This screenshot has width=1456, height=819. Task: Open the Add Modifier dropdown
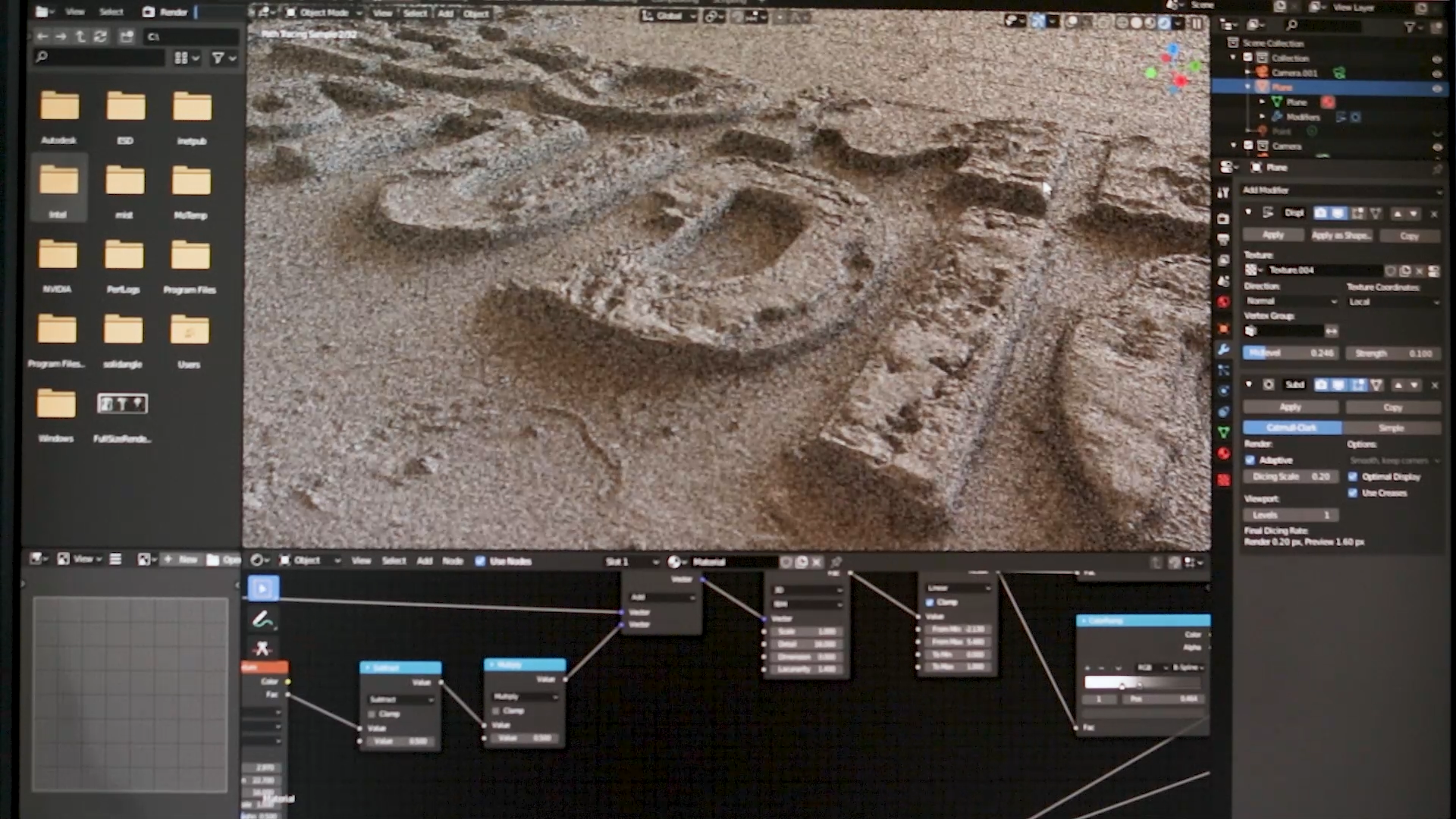(1340, 190)
